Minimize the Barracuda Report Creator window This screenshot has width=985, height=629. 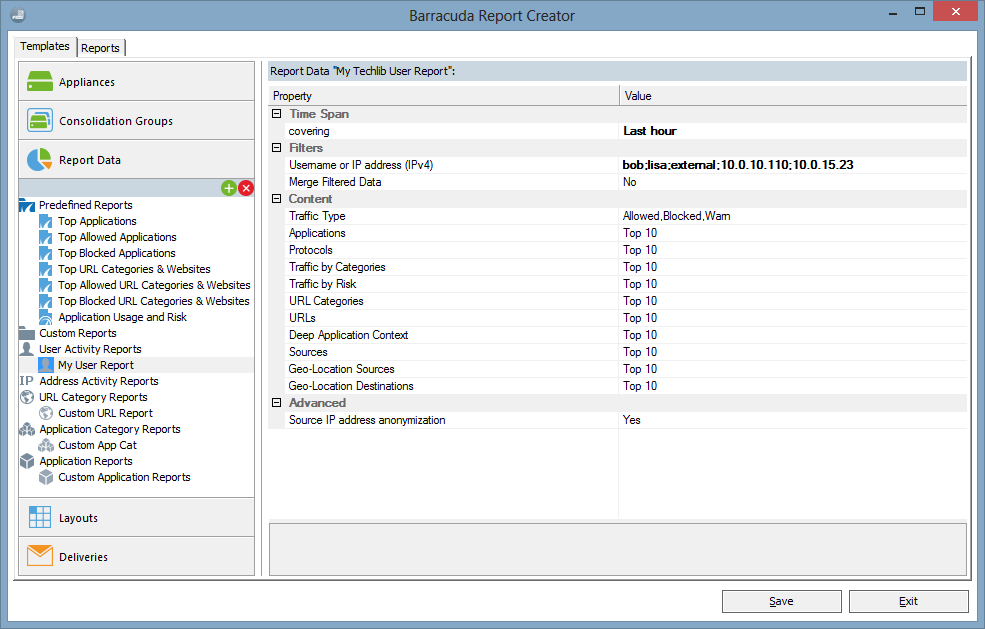pos(893,12)
